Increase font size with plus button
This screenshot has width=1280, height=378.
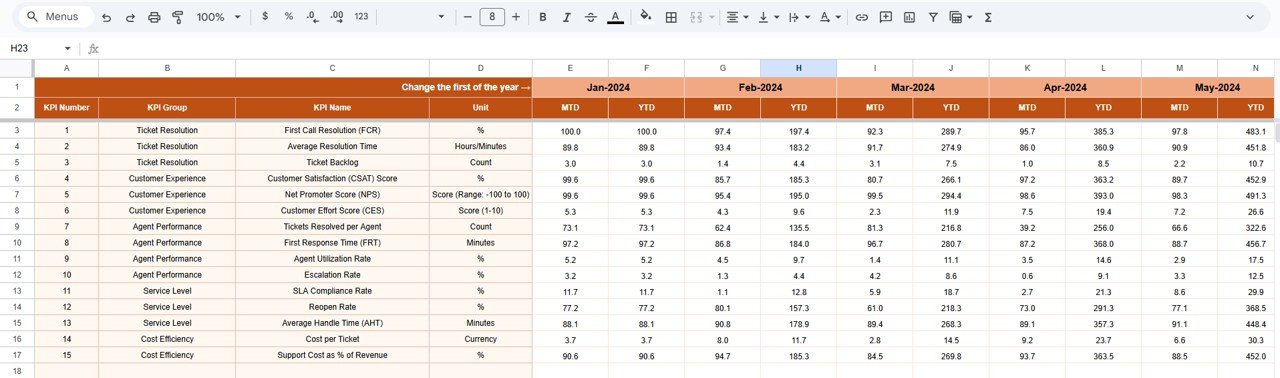click(x=516, y=17)
